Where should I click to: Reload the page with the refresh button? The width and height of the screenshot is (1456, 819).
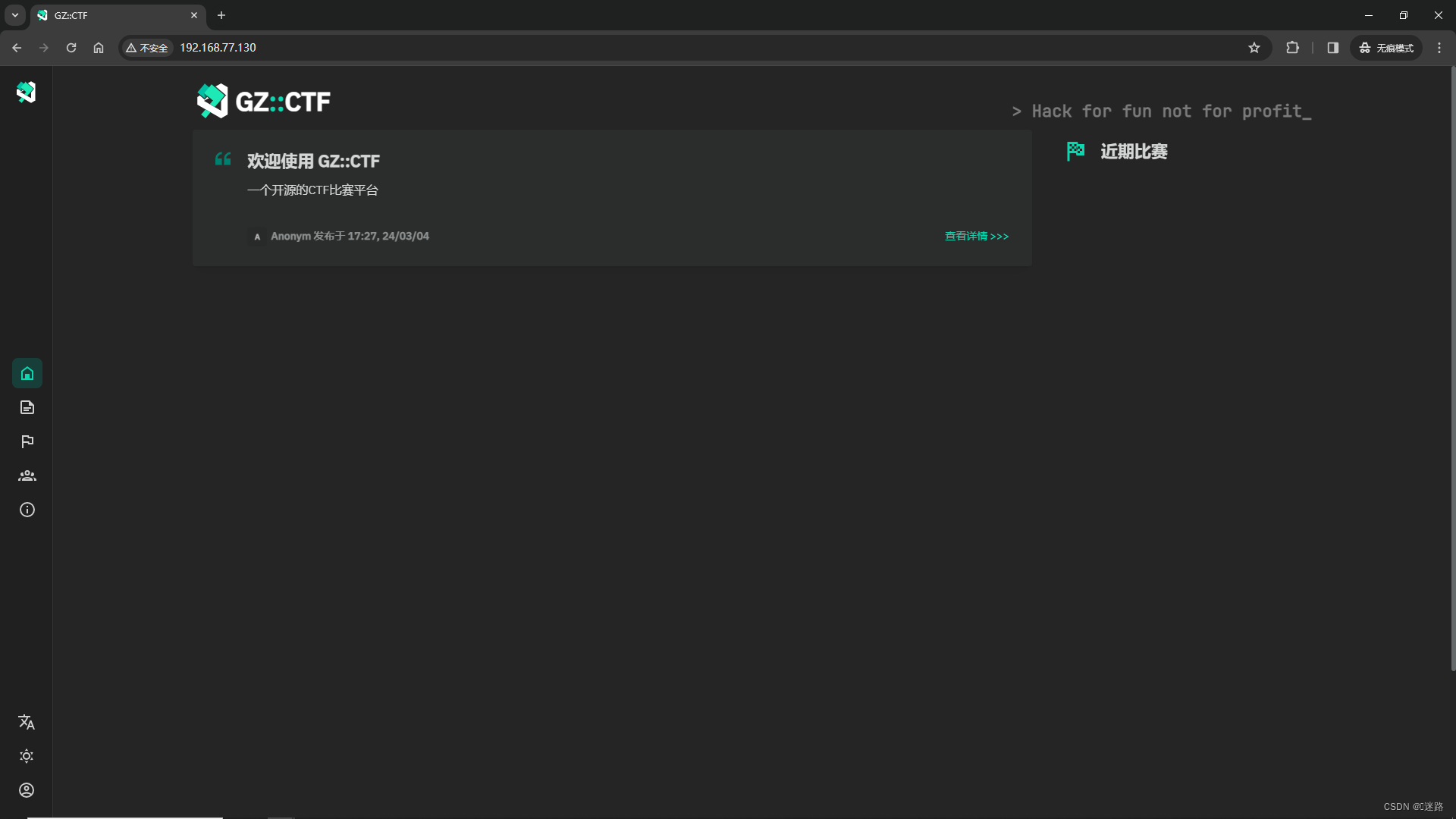point(71,48)
